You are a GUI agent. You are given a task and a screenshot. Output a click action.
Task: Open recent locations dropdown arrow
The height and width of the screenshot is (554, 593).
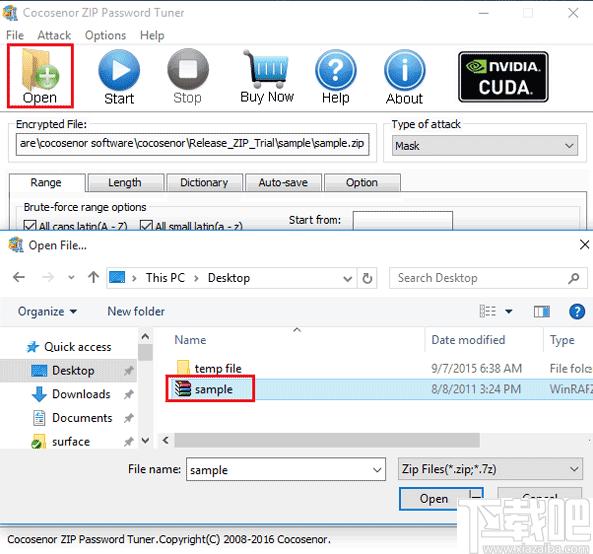click(71, 278)
